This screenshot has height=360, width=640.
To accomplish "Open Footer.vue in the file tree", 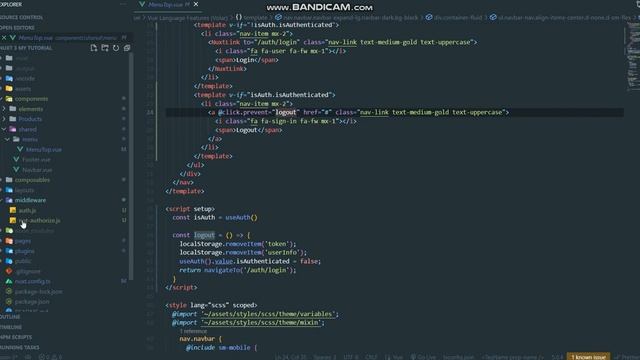I will 36,160.
